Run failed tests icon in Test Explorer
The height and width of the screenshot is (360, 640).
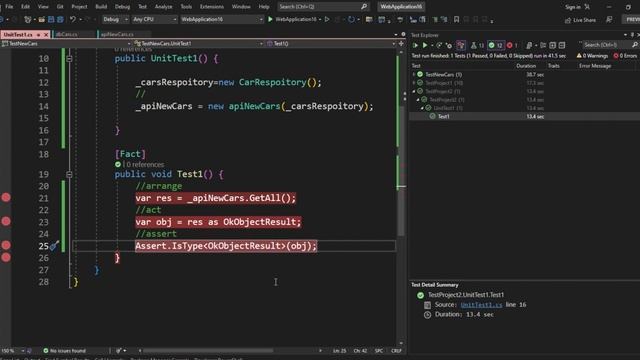449,45
